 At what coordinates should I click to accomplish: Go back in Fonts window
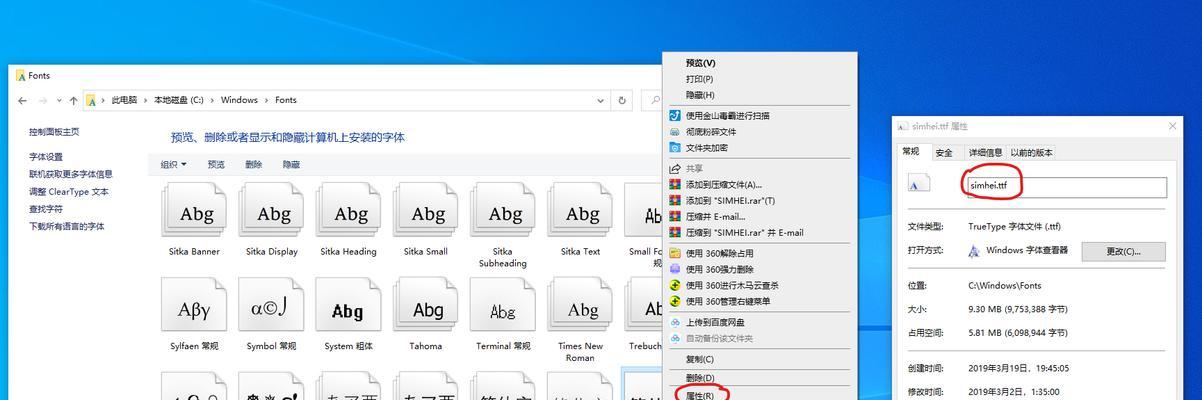[22, 100]
